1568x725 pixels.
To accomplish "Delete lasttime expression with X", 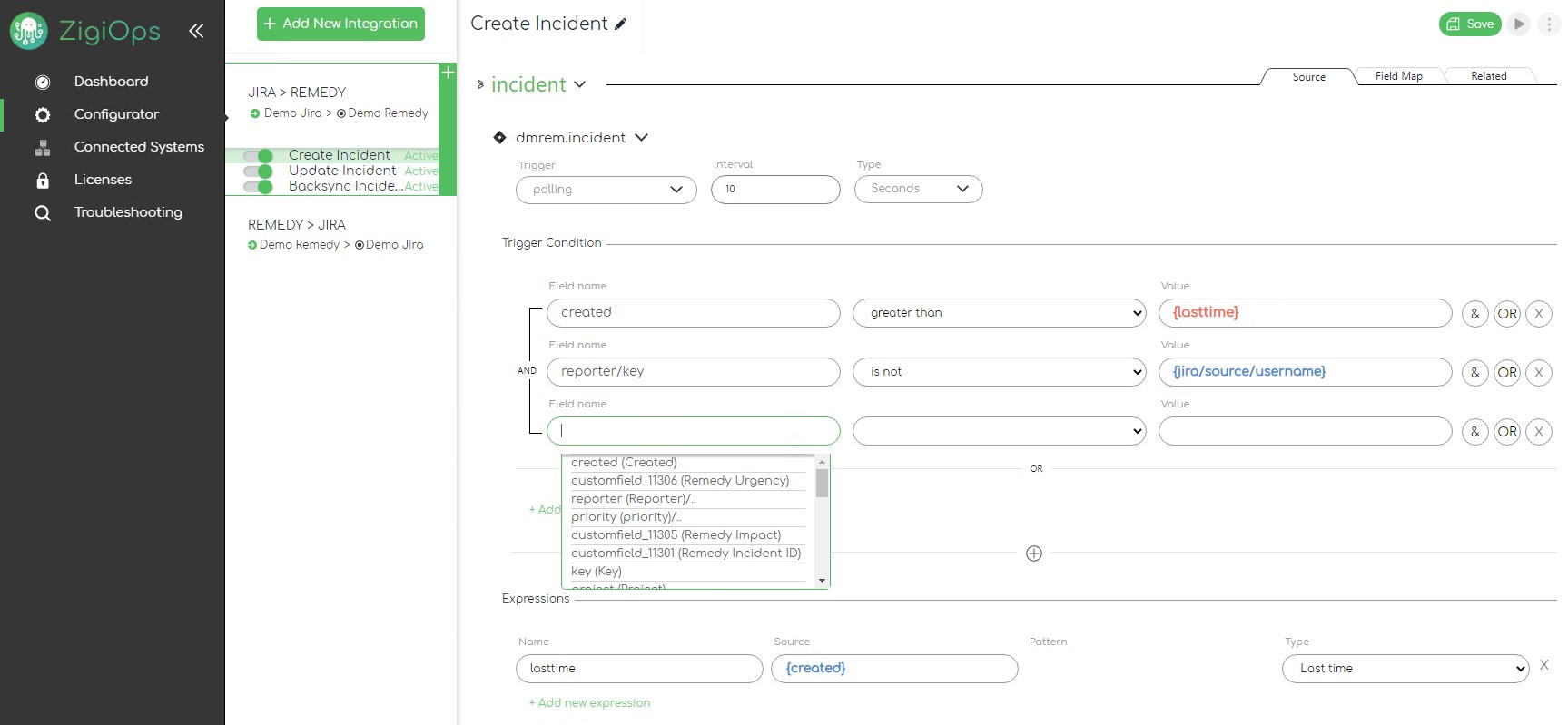I will 1544,666.
